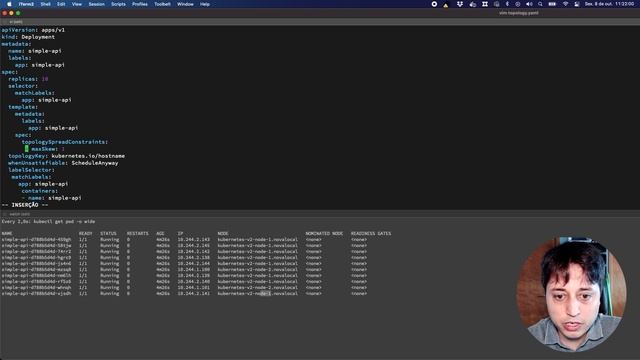
Task: Click the NODE column header
Action: pos(223,233)
